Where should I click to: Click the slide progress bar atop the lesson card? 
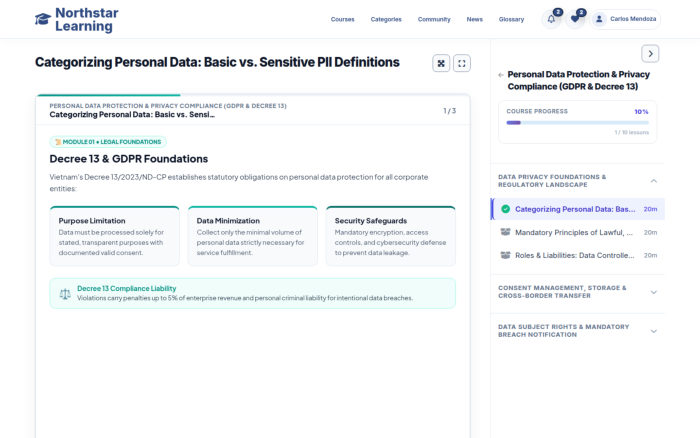click(253, 95)
